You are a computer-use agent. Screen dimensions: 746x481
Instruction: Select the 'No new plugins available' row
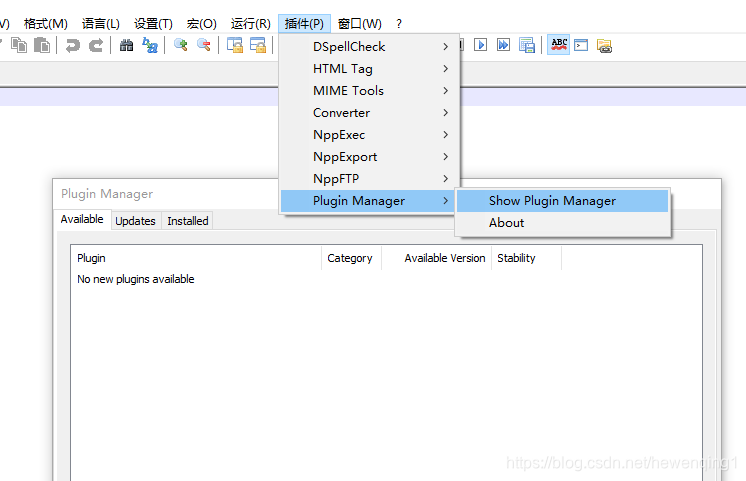click(x=136, y=279)
